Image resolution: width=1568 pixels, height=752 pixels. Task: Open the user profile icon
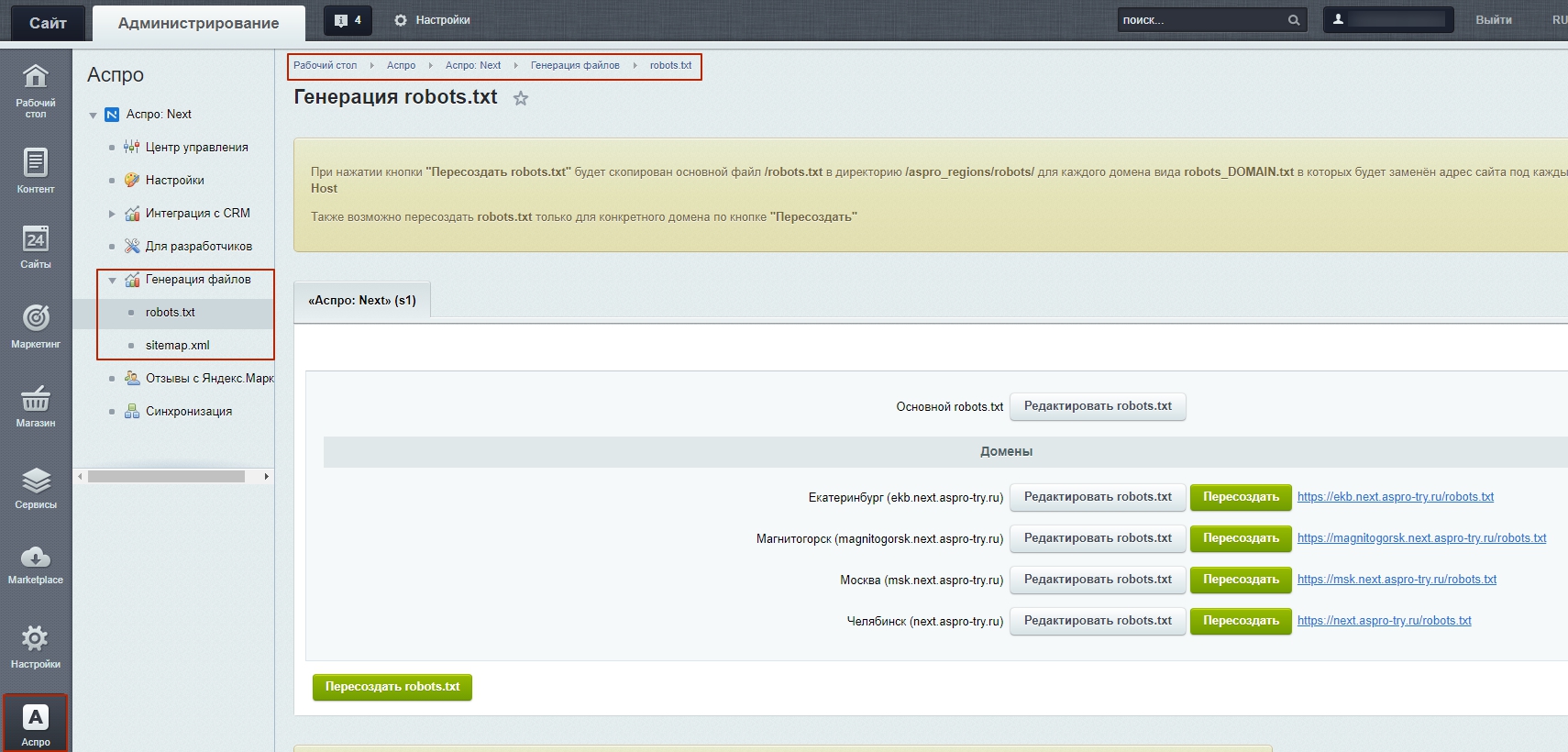(1338, 19)
